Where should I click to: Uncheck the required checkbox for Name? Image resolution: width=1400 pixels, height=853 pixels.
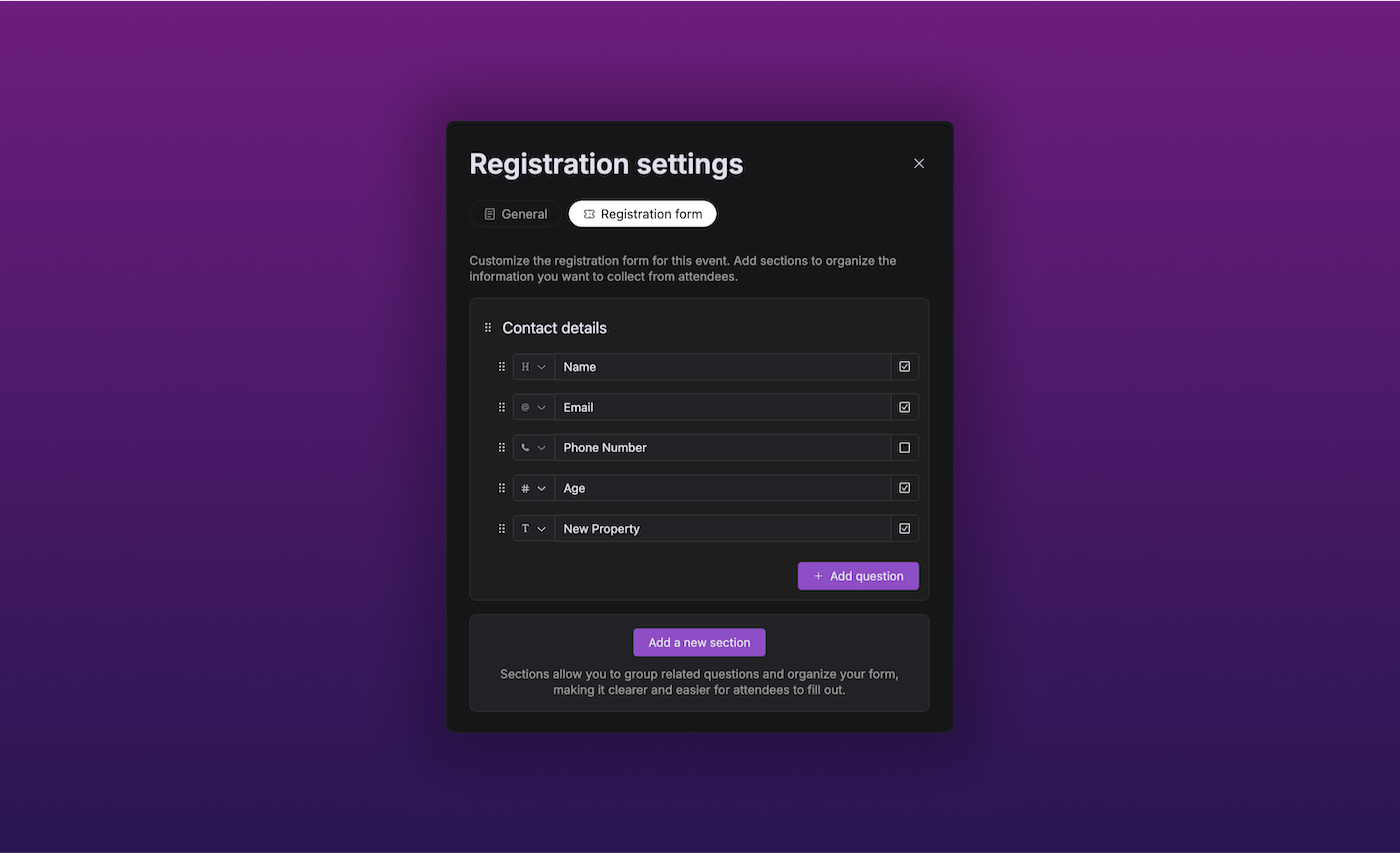pos(904,367)
